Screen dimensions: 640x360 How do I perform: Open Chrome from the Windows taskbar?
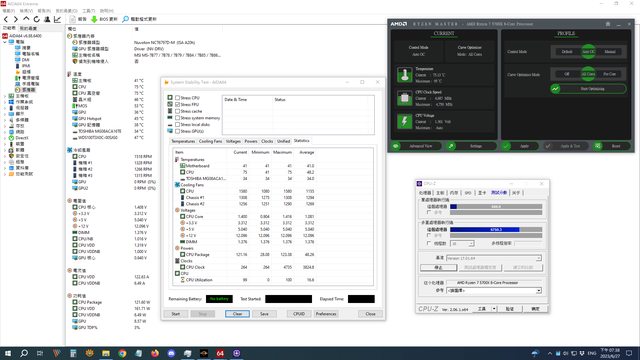pos(122,353)
